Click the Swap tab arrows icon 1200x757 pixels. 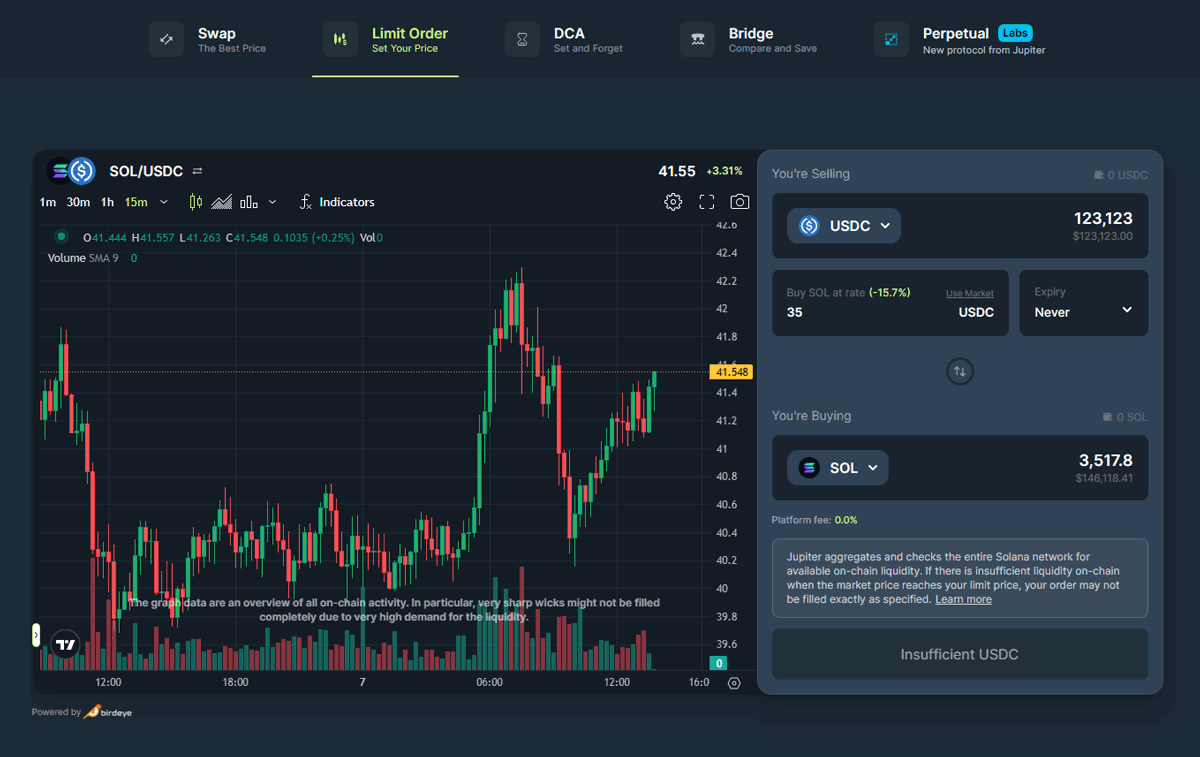pos(167,40)
